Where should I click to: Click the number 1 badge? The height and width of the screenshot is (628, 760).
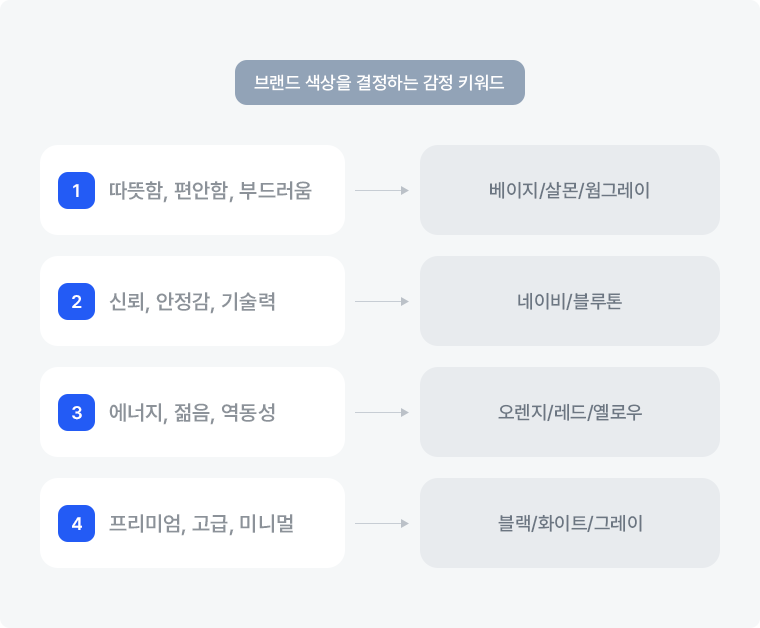76,190
